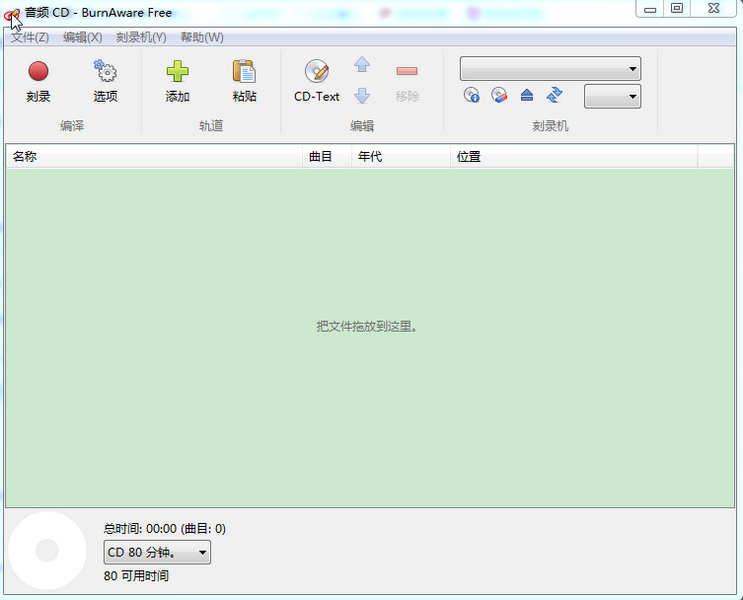Sort by the 曲目 column header

[x=327, y=156]
